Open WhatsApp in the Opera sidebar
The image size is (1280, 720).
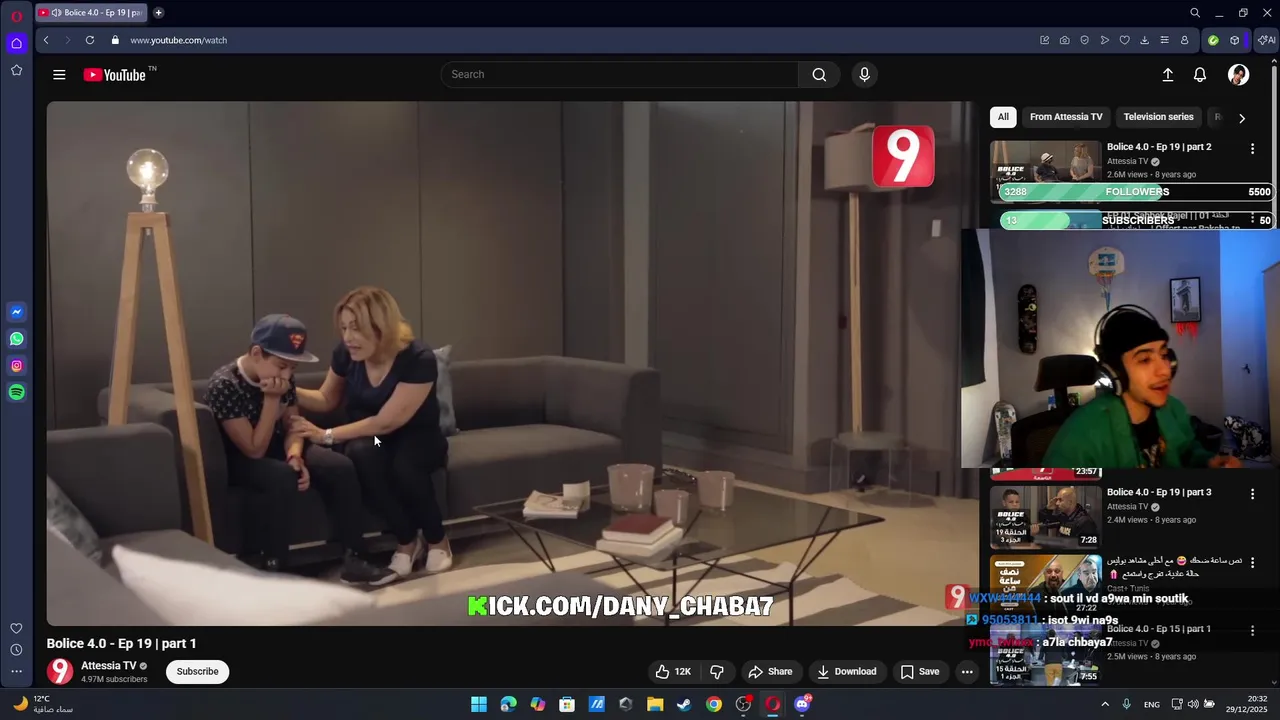(x=16, y=339)
